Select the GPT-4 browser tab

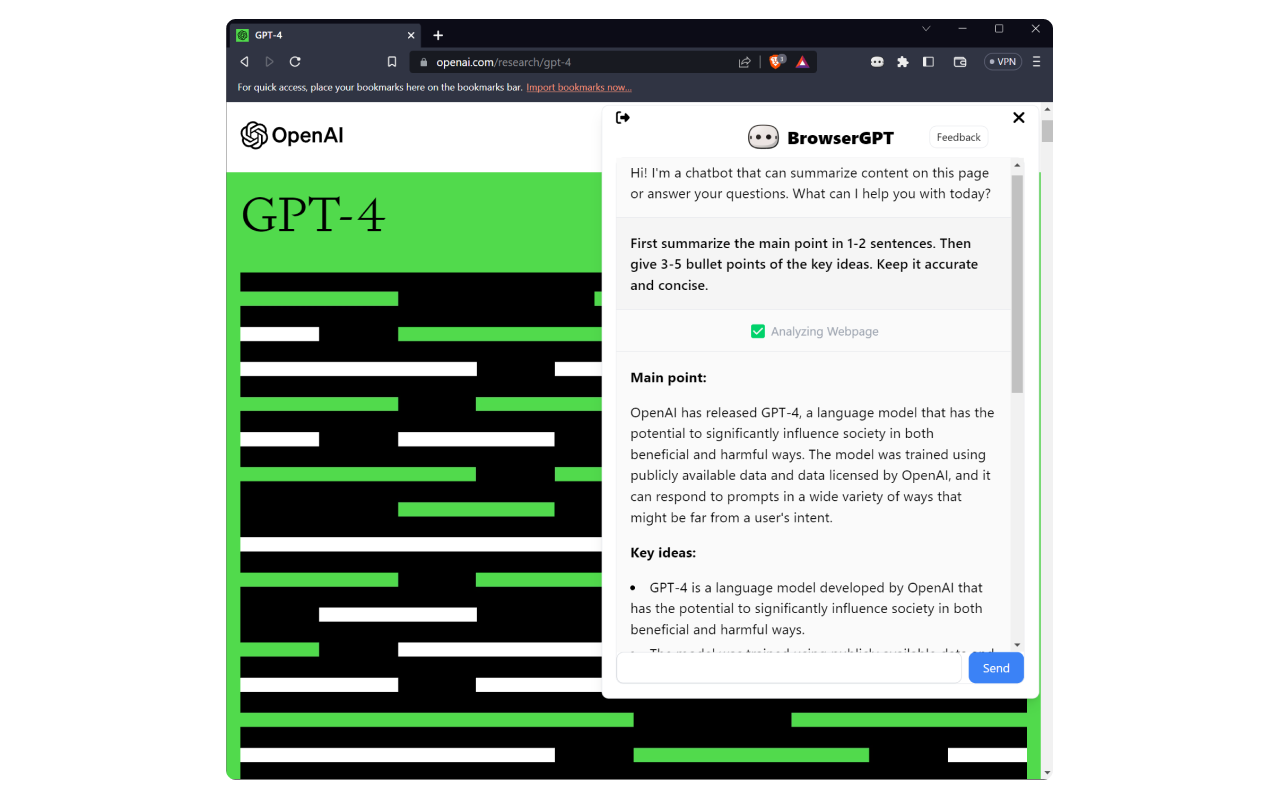click(x=326, y=35)
